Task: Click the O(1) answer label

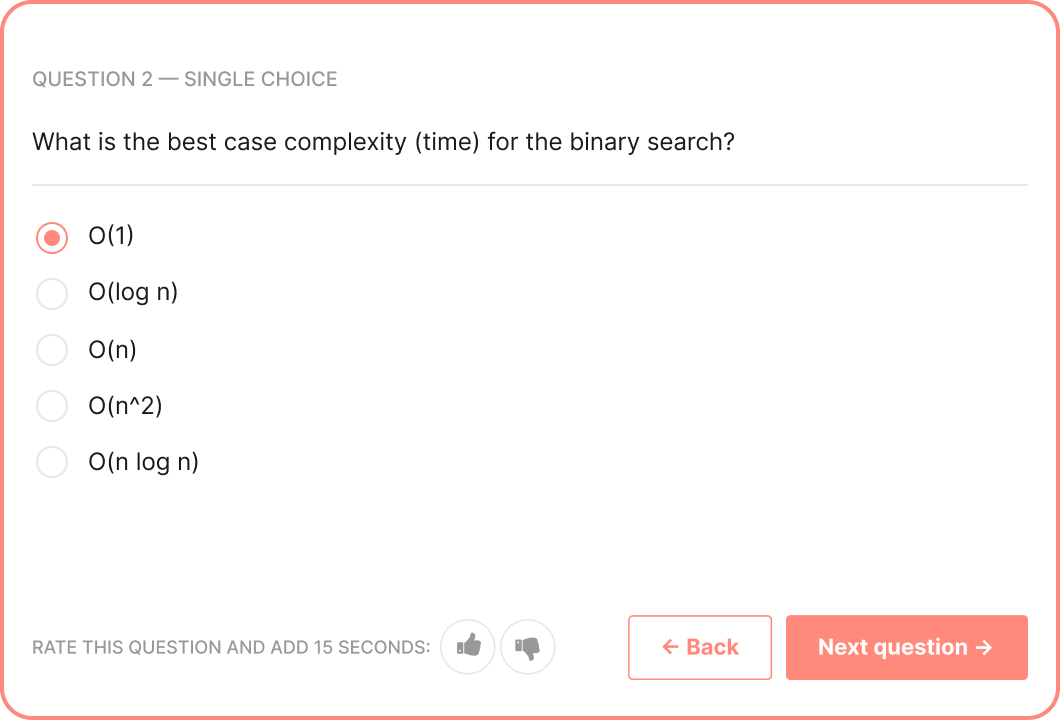Action: pyautogui.click(x=111, y=236)
